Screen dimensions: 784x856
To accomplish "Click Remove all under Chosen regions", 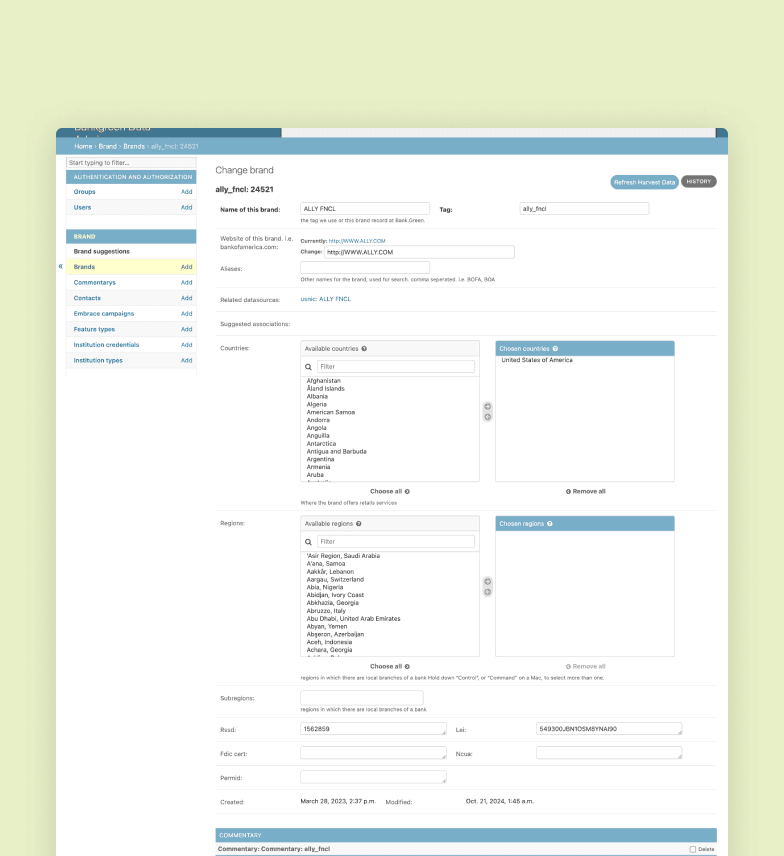I will click(x=585, y=667).
